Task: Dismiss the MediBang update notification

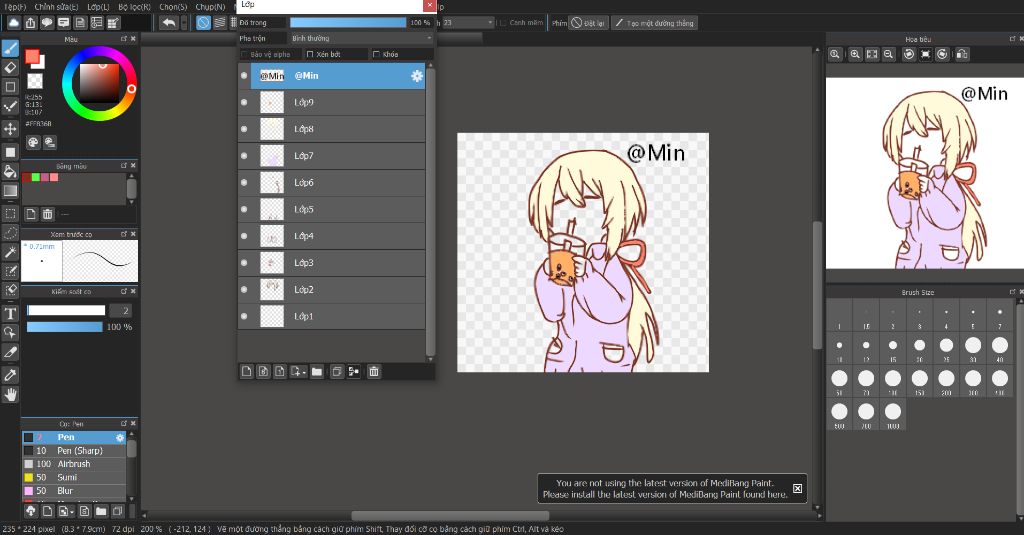Action: coord(797,489)
